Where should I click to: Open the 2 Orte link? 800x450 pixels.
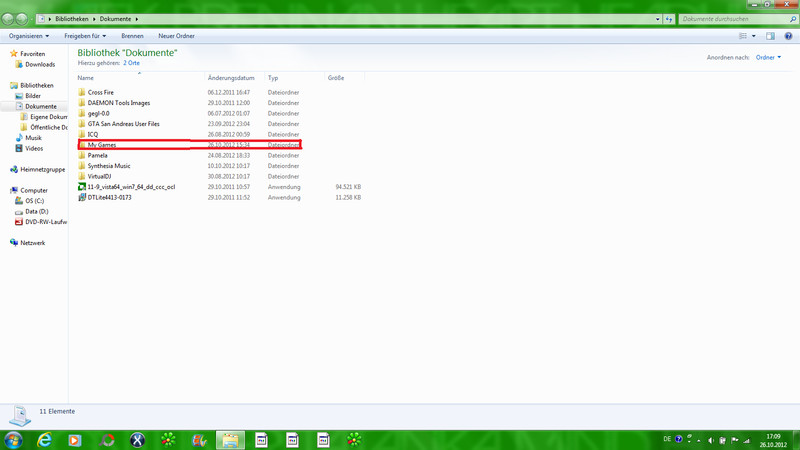click(131, 63)
